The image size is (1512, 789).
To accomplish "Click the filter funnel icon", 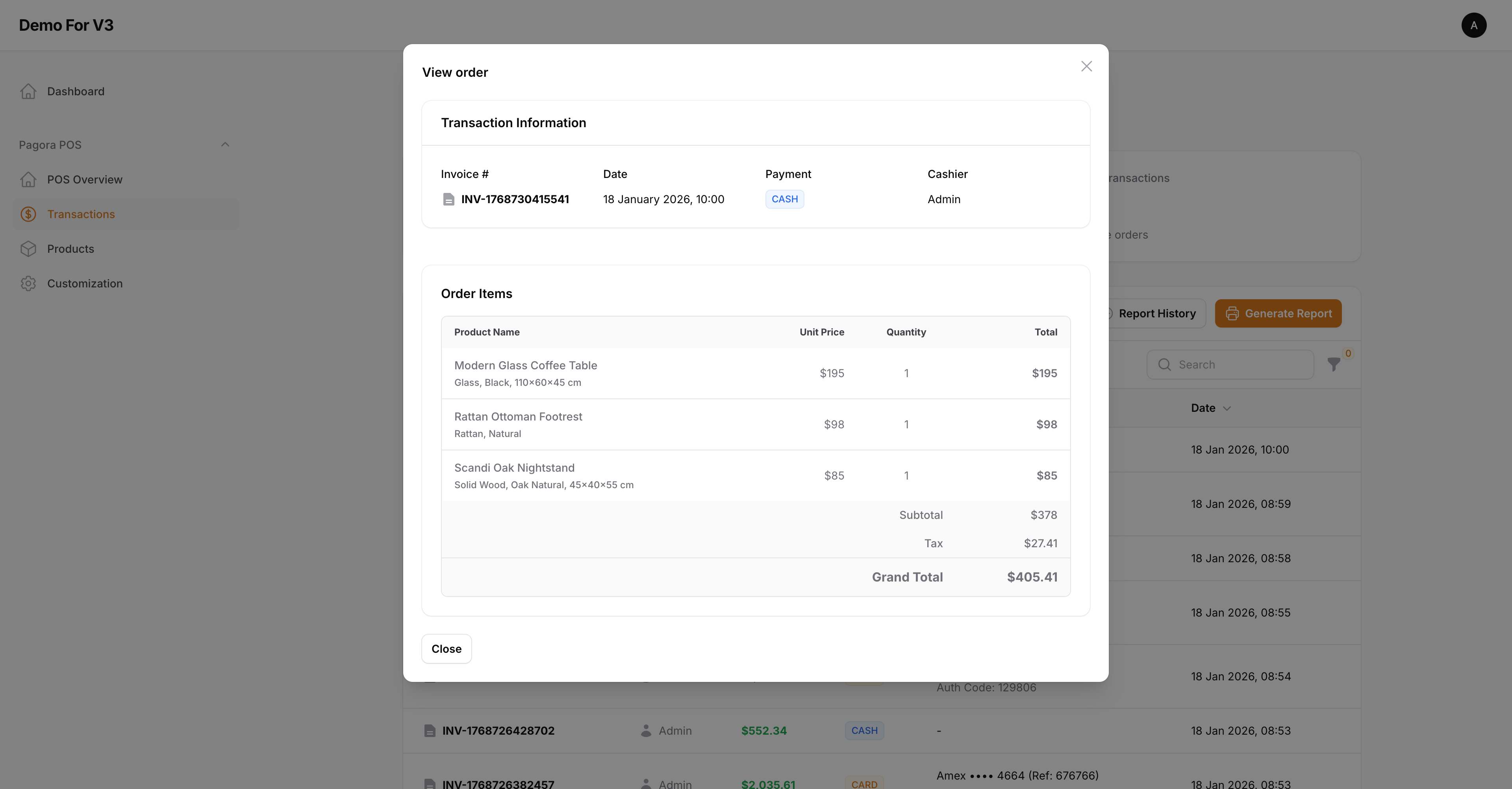I will [1334, 365].
